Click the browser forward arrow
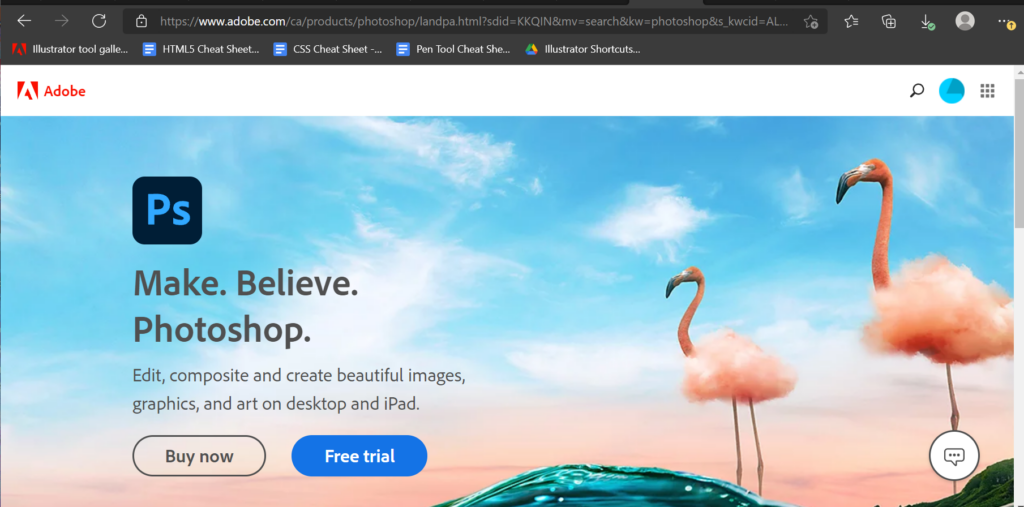The image size is (1024, 507). (x=61, y=21)
